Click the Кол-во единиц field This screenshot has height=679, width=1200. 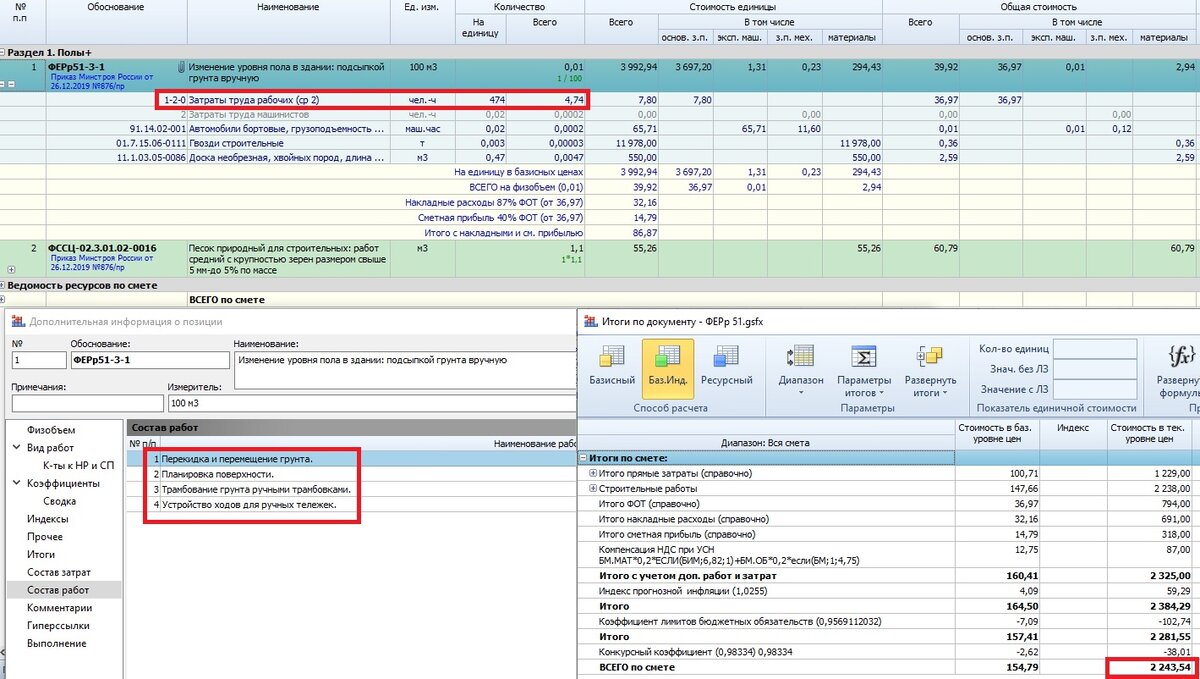(1095, 349)
